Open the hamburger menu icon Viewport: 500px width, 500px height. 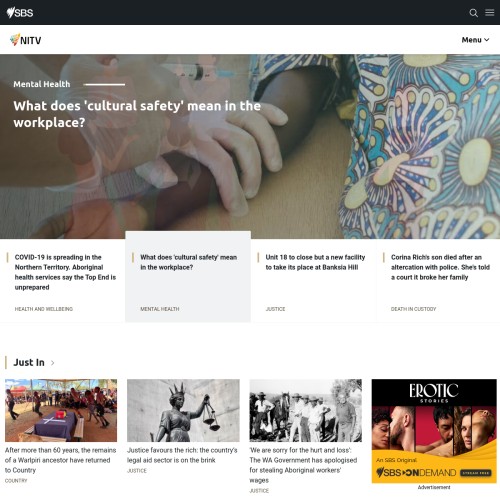(x=489, y=13)
